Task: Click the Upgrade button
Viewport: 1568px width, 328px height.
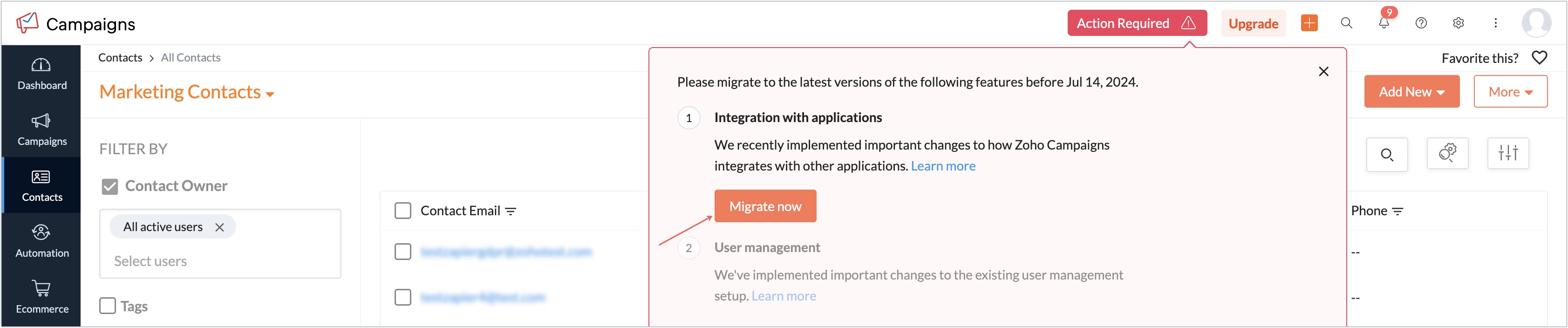Action: [1253, 23]
